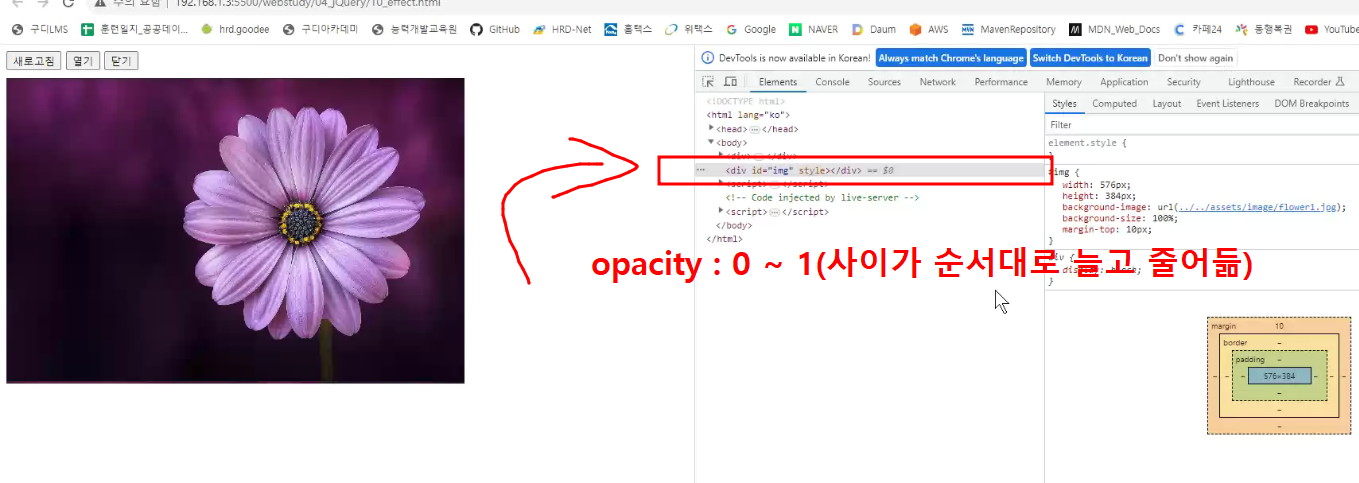Click the ellipsis beside the selected div row

[x=701, y=171]
